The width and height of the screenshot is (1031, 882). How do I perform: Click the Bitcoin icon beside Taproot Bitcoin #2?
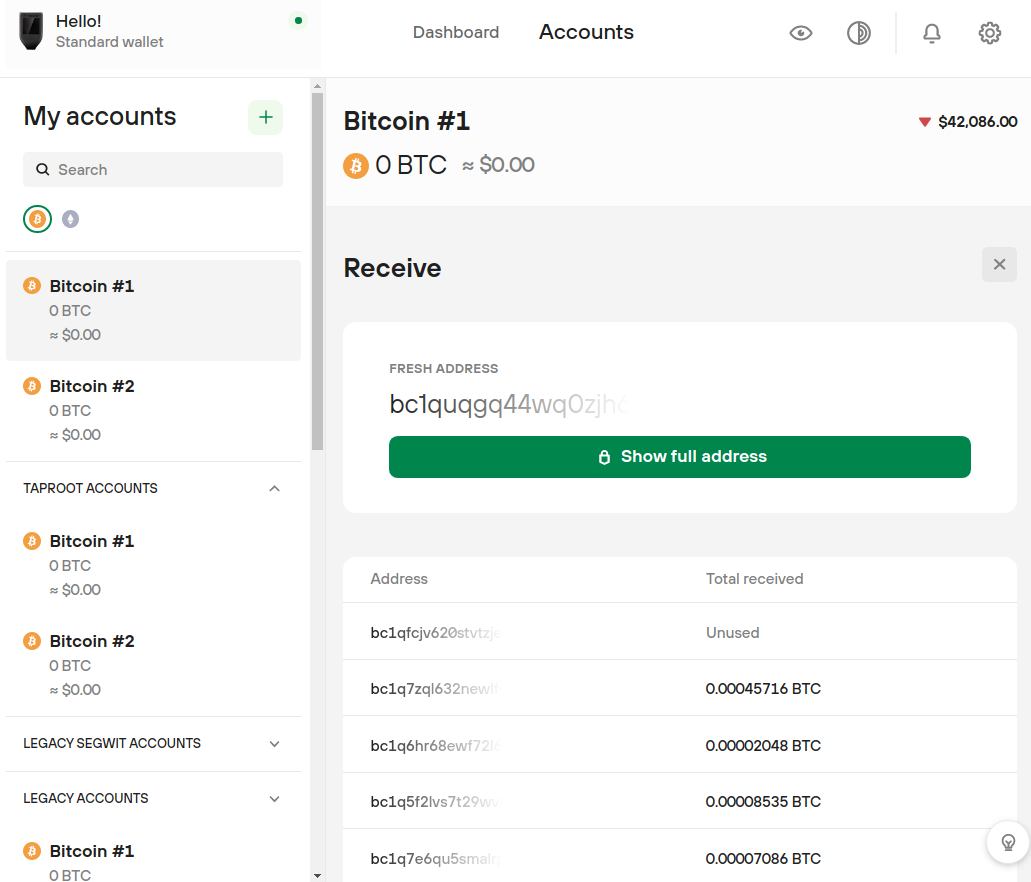[32, 641]
